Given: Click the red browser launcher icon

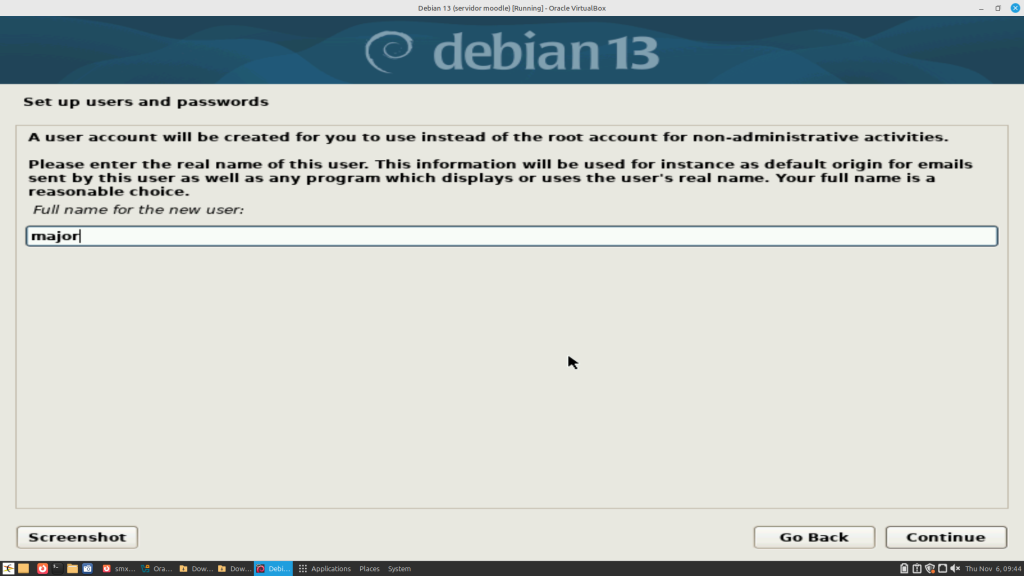Looking at the screenshot, I should 42,568.
